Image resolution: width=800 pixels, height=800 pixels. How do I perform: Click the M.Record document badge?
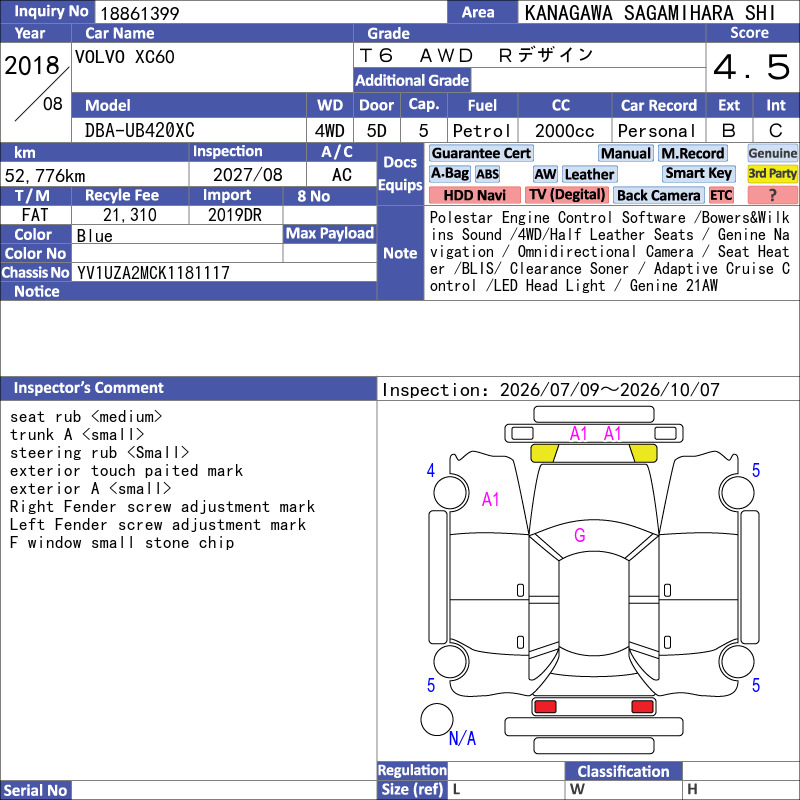click(x=692, y=154)
